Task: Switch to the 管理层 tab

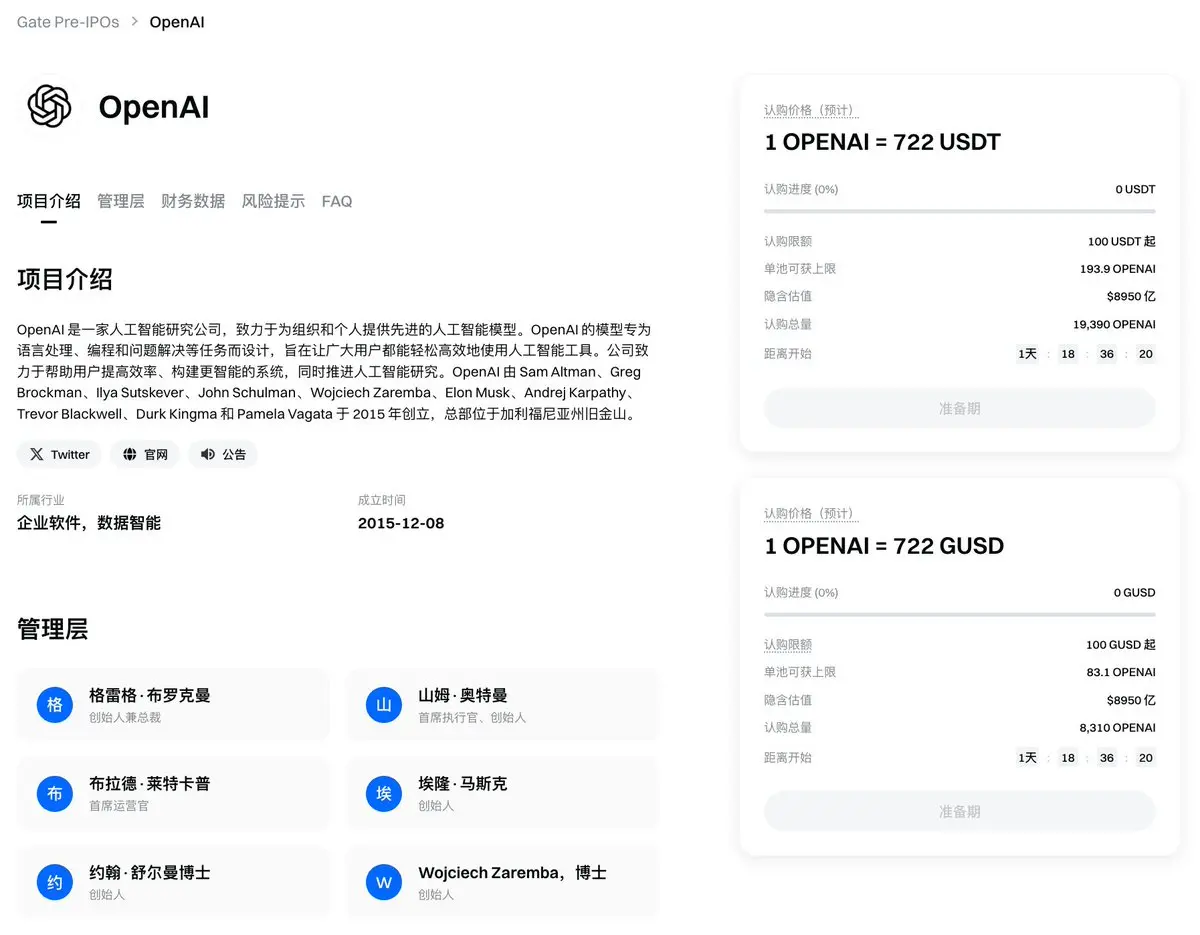Action: 121,201
